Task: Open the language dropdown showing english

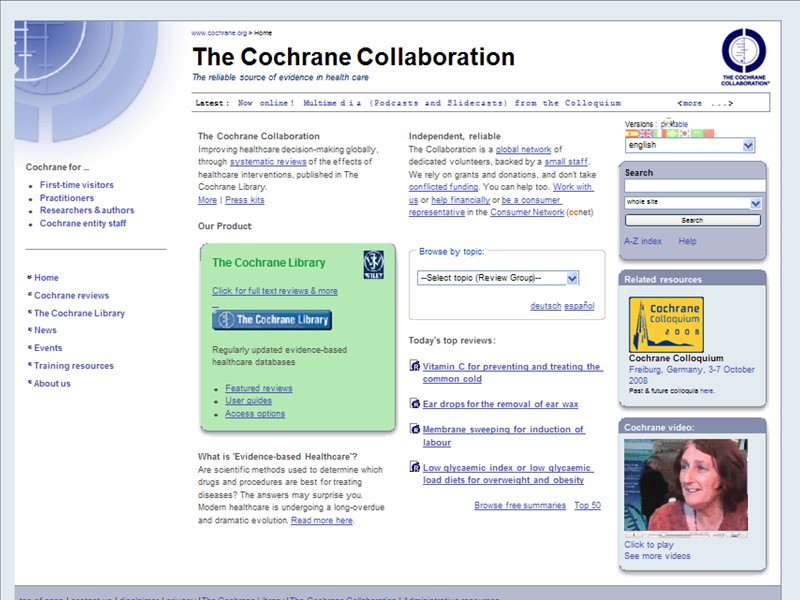Action: coord(690,145)
